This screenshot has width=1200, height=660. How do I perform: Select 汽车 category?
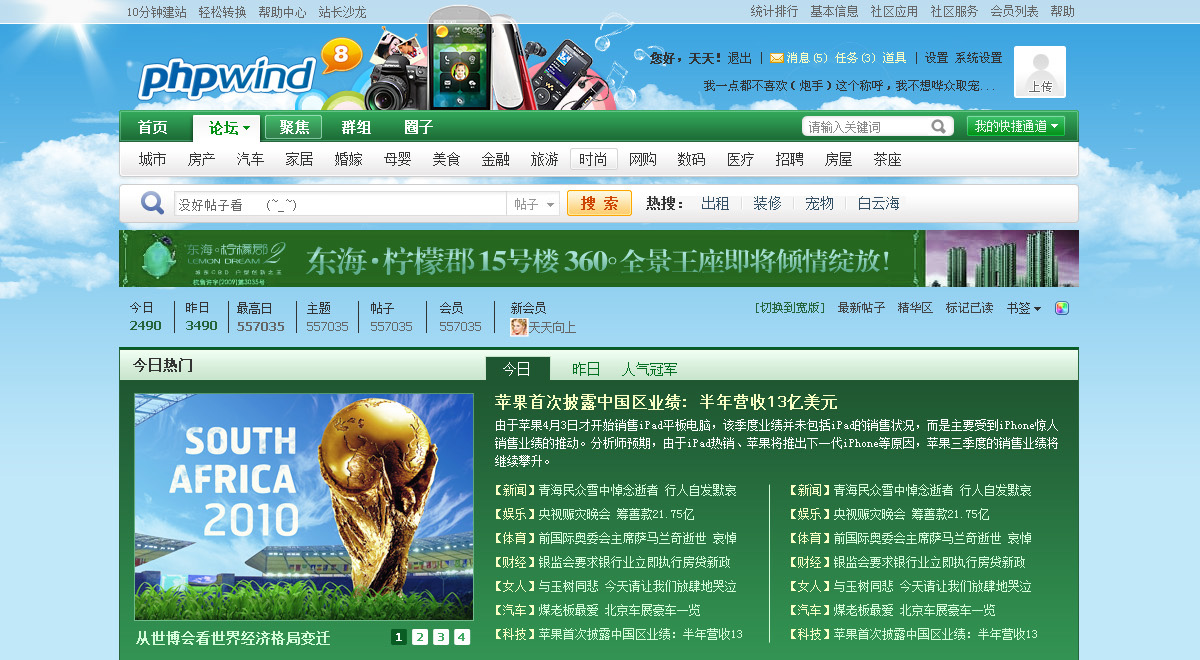(251, 159)
